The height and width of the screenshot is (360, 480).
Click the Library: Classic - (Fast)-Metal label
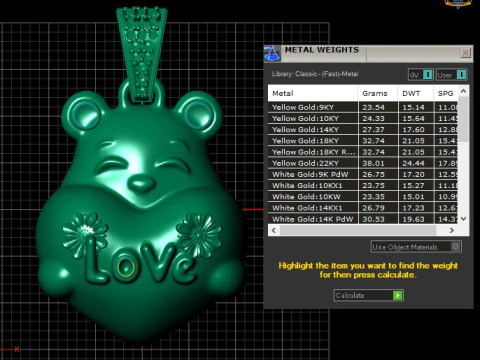point(315,74)
